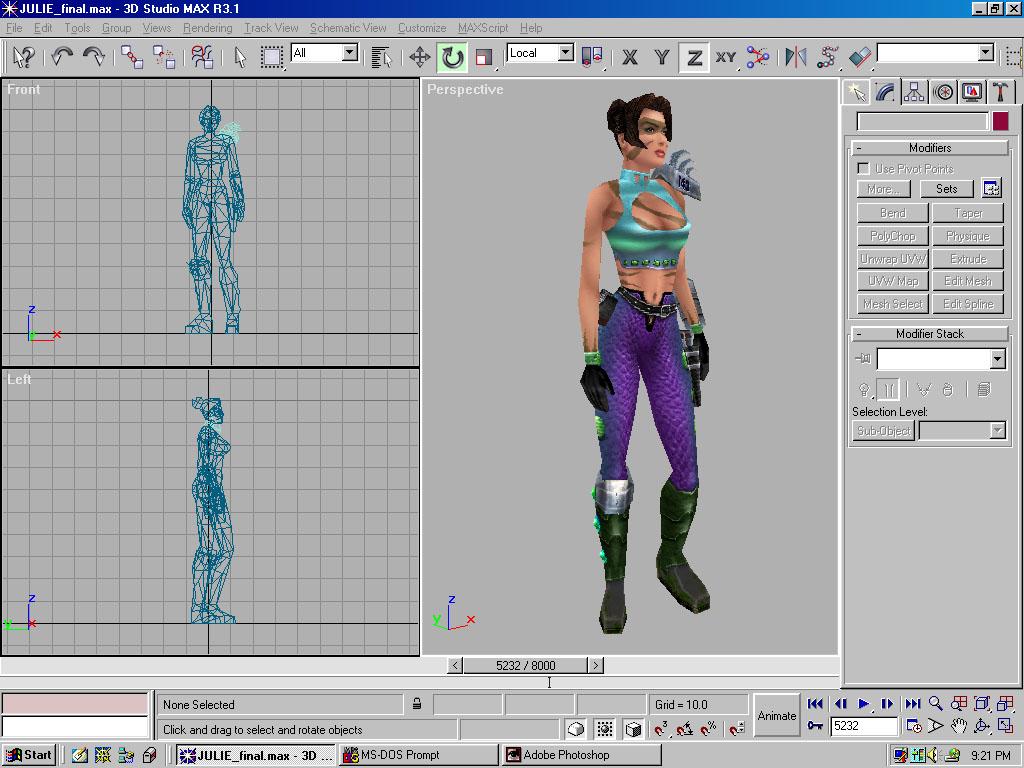Click the Select by Name icon
The height and width of the screenshot is (768, 1024).
point(381,57)
